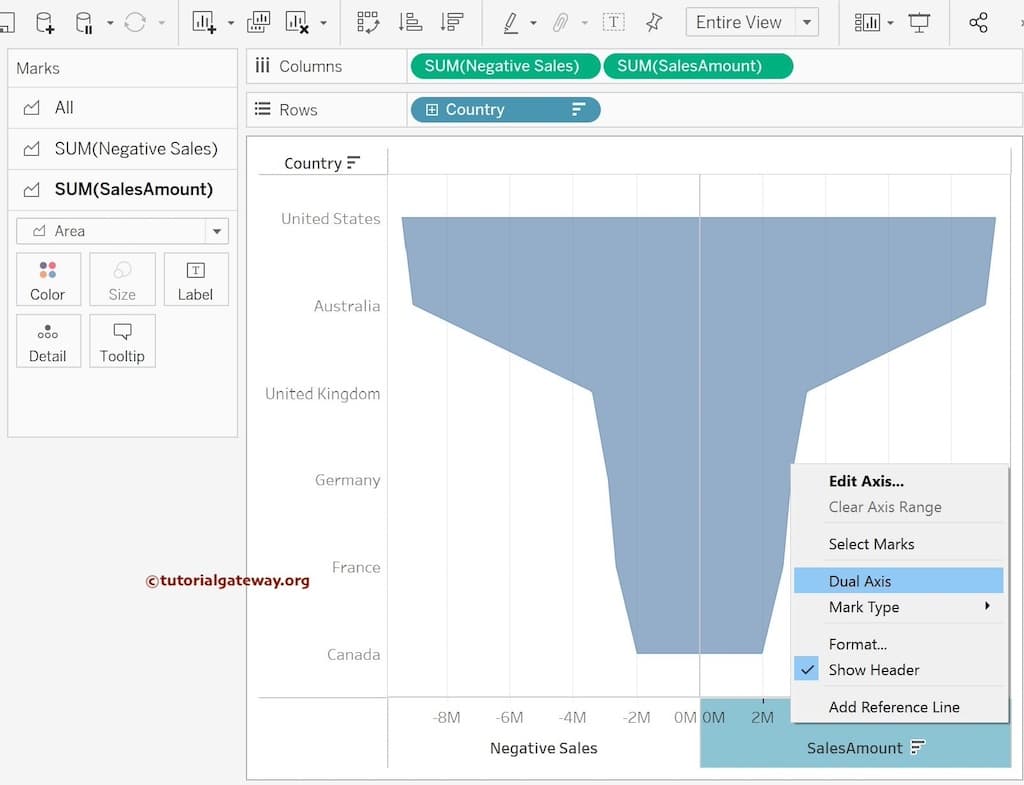
Task: Sort descending using the toolbar icon
Action: pyautogui.click(x=452, y=22)
